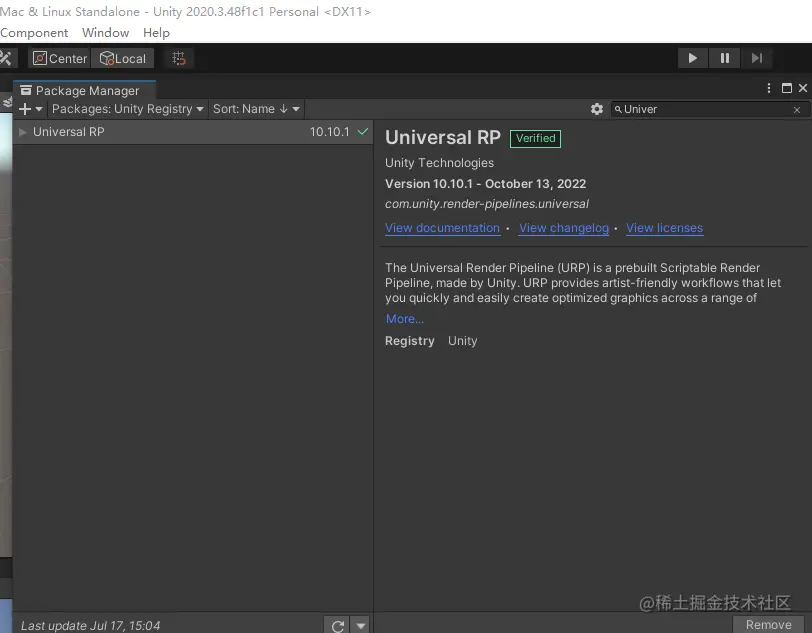Open the Sort: Name dropdown
This screenshot has width=812, height=633.
click(256, 109)
